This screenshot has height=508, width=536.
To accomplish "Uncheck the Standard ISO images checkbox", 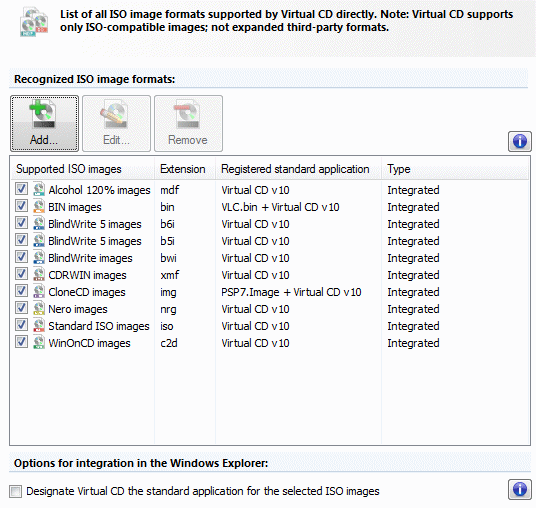I will (x=21, y=325).
